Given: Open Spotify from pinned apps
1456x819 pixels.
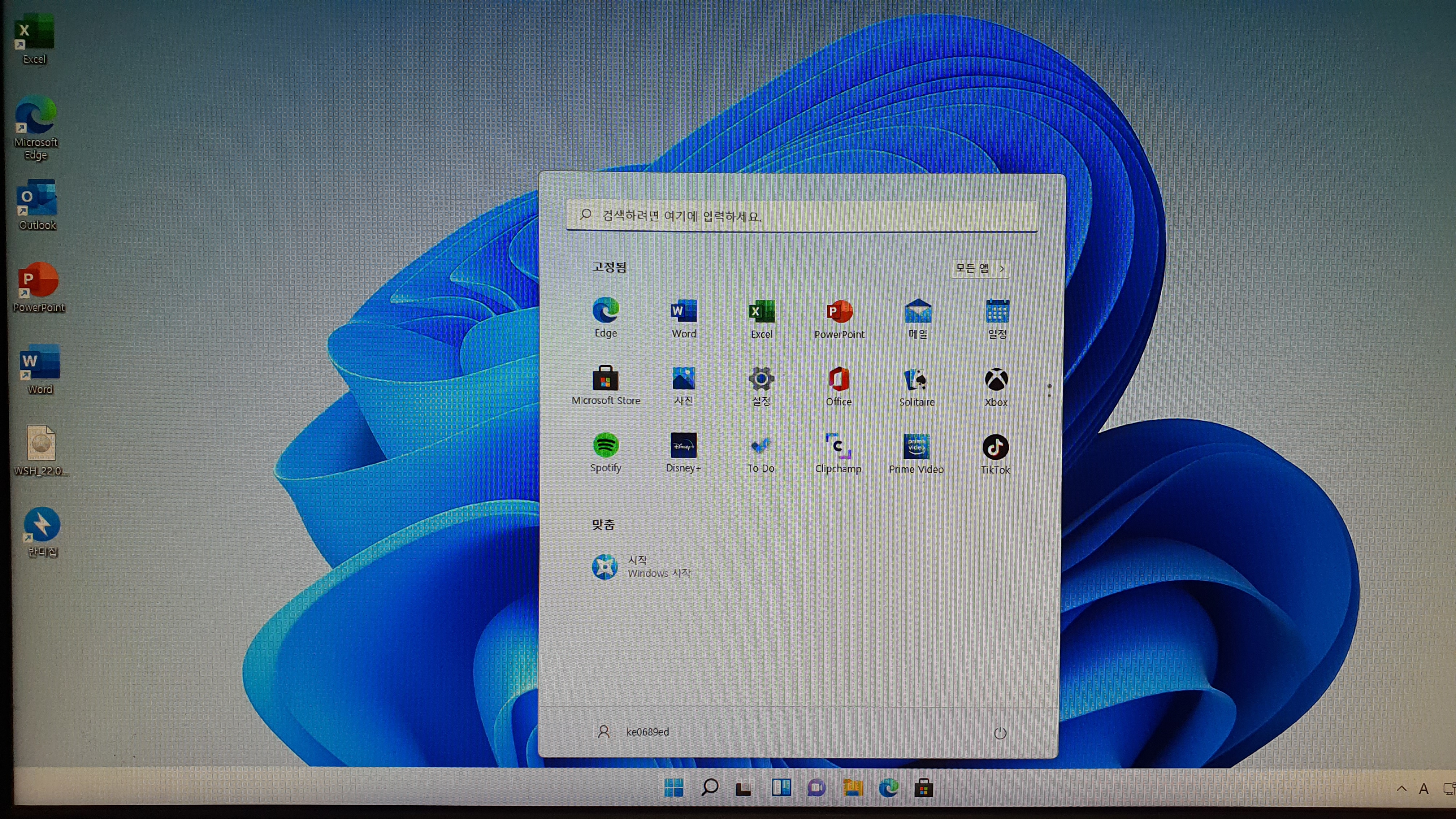Looking at the screenshot, I should [605, 453].
